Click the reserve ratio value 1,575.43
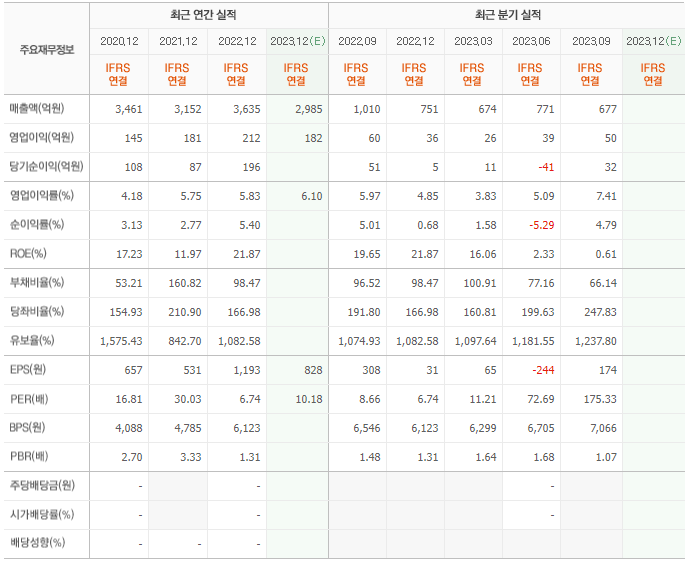This screenshot has width=690, height=561. [x=121, y=341]
